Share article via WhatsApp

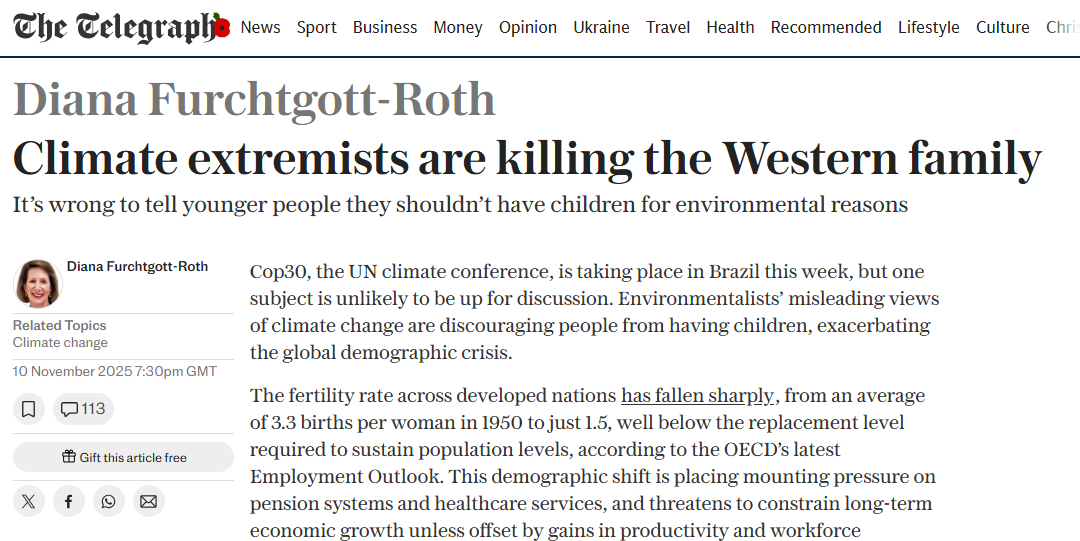108,501
